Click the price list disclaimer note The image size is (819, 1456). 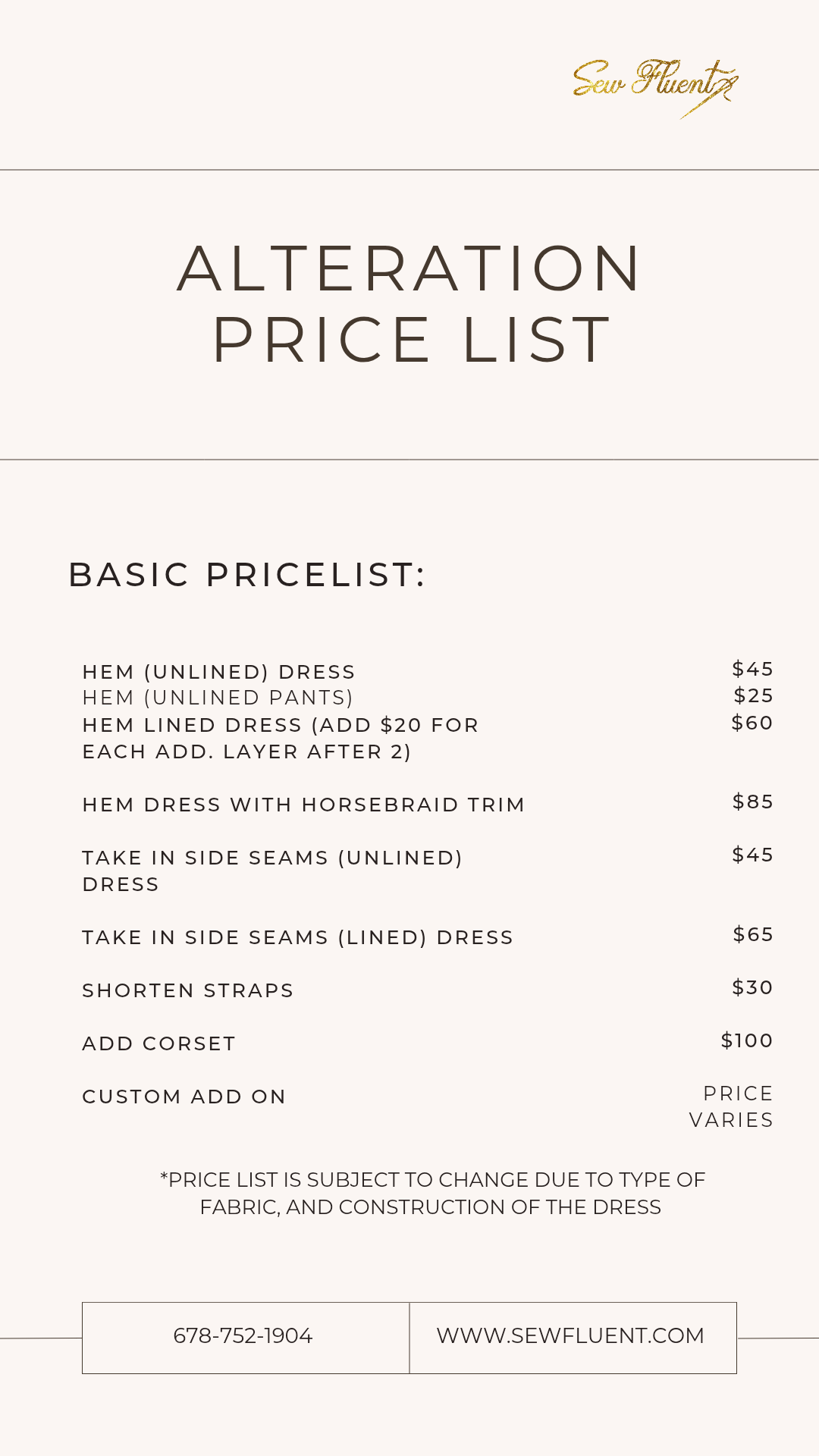(431, 1193)
